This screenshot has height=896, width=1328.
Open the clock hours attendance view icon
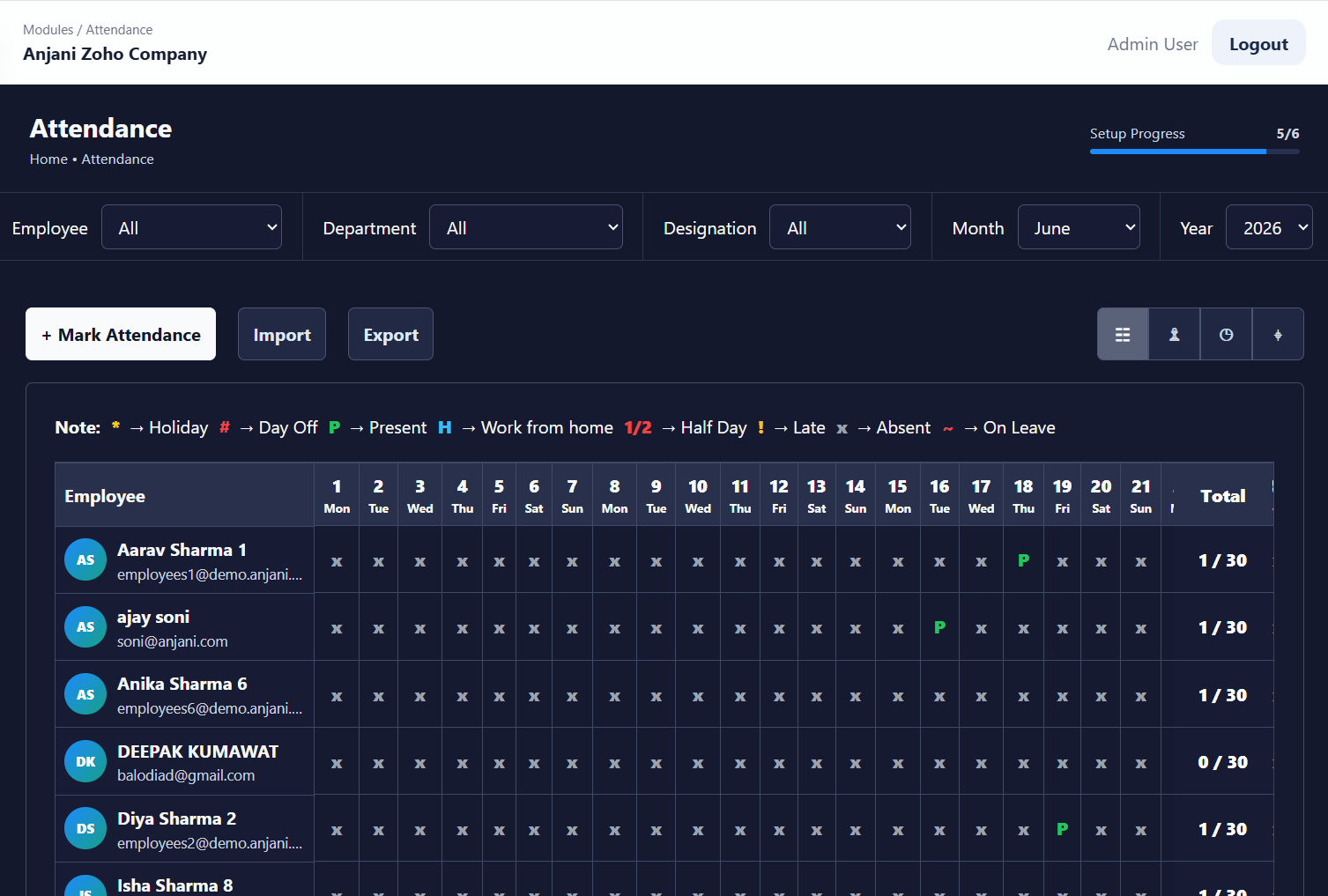point(1226,334)
